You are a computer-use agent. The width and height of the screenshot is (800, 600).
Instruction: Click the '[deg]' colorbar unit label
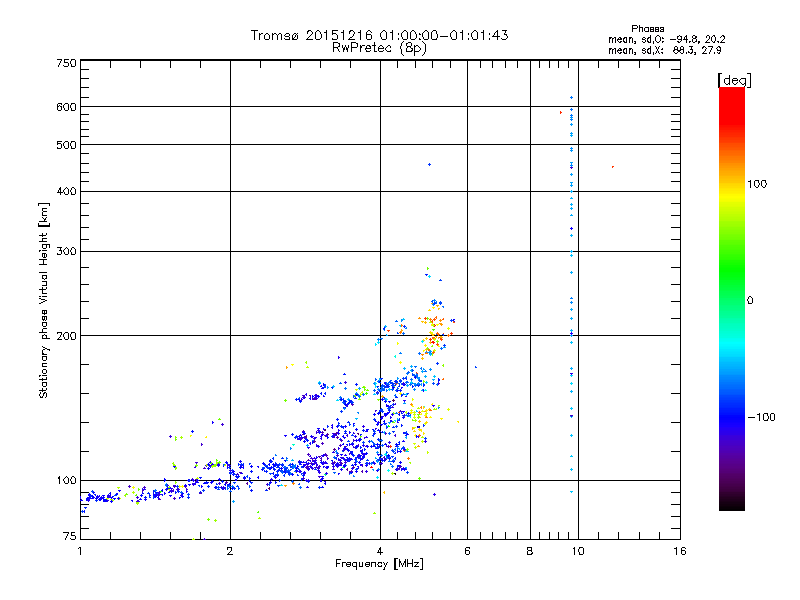(x=734, y=80)
